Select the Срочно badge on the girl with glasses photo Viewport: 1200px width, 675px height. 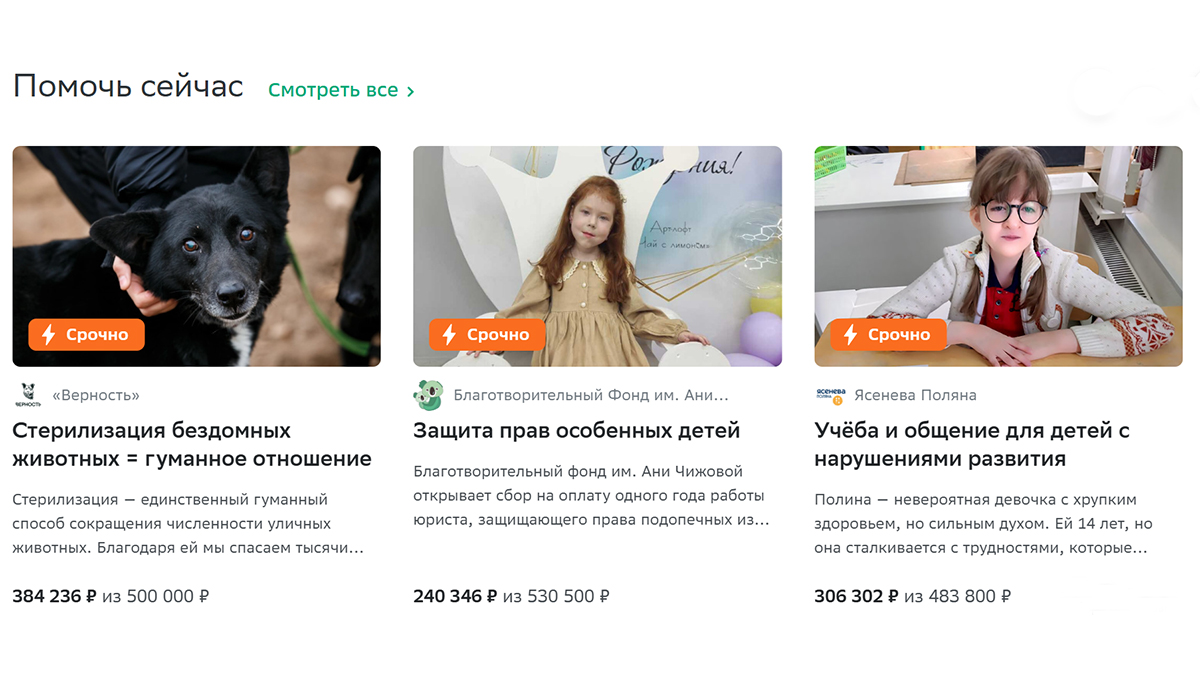click(889, 334)
